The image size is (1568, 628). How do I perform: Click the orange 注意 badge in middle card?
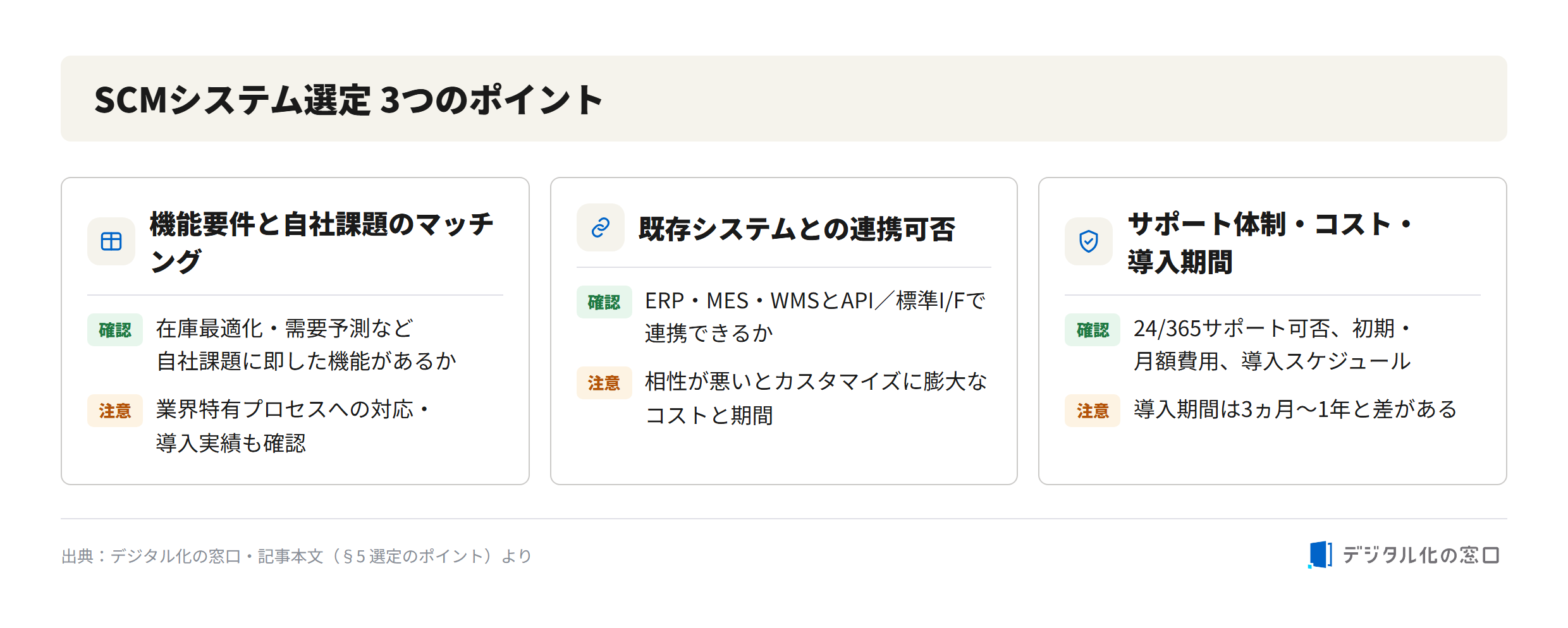[604, 383]
